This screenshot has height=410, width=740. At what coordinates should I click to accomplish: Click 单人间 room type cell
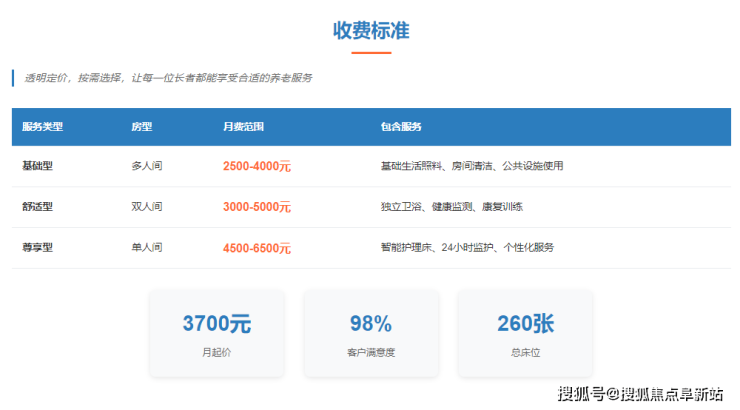pyautogui.click(x=146, y=247)
